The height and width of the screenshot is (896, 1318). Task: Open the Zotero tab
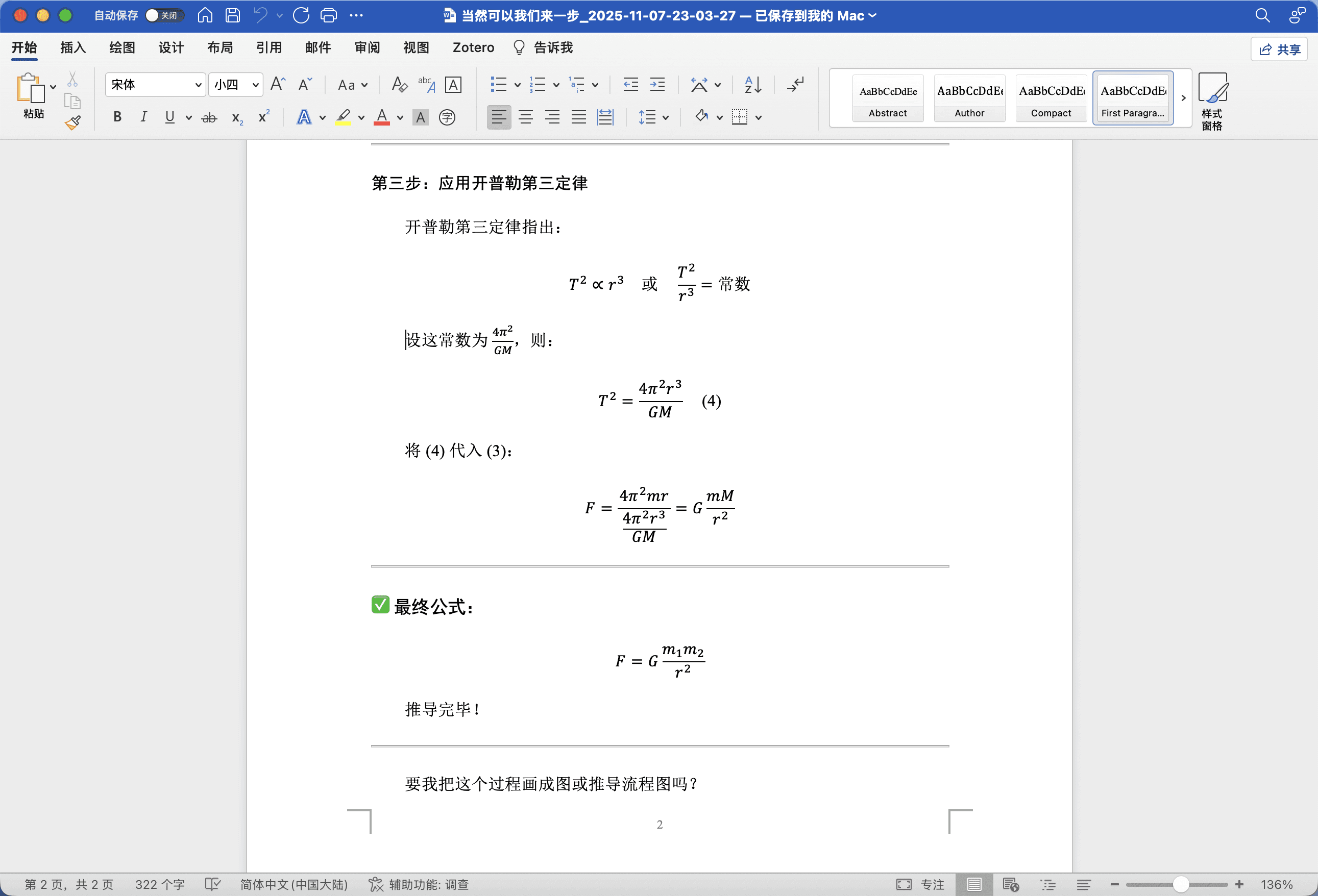(x=473, y=47)
